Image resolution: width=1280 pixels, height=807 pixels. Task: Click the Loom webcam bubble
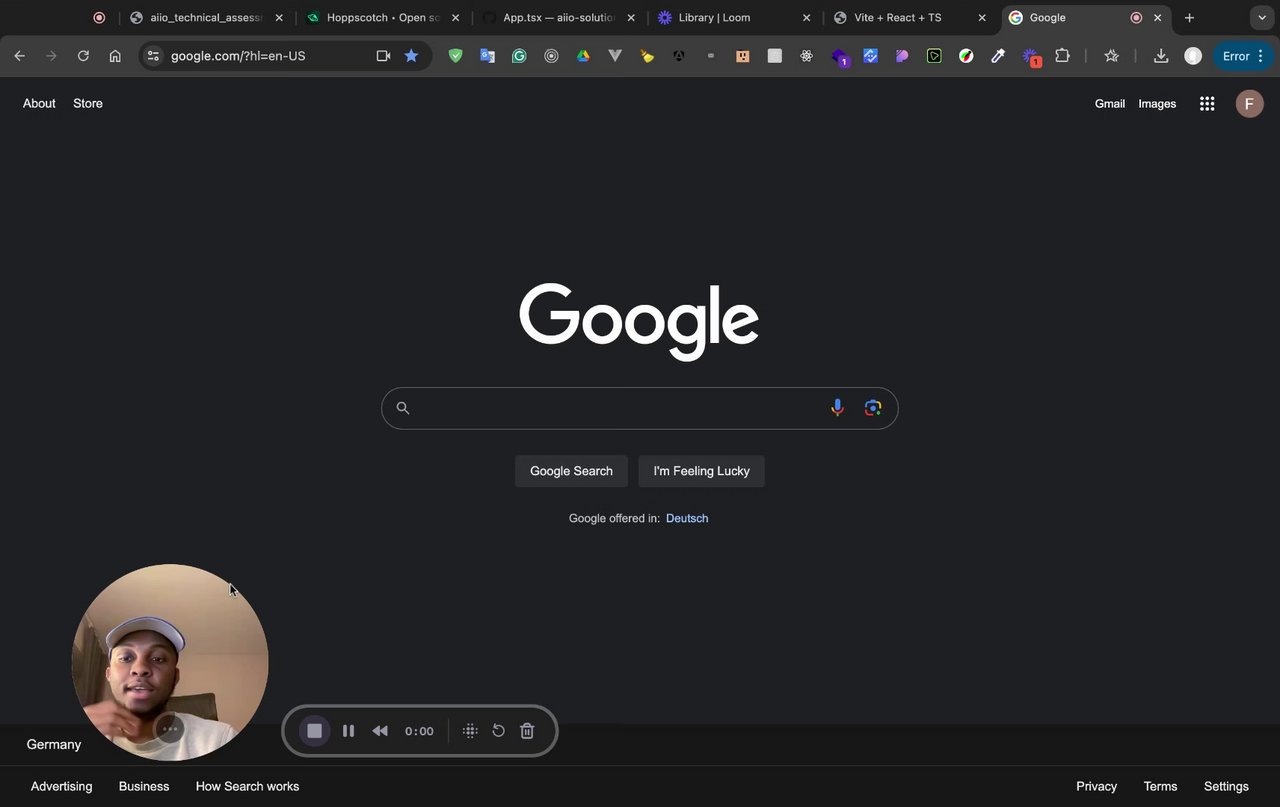(x=170, y=662)
